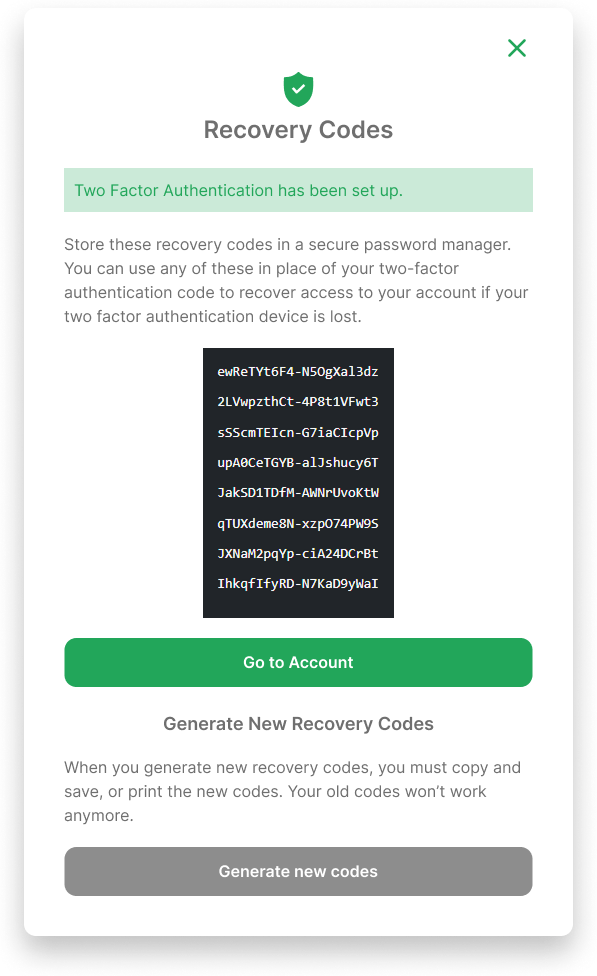Image resolution: width=597 pixels, height=976 pixels.
Task: Select recovery code upA0CeTGYB-alJshucy6T
Action: [x=297, y=463]
